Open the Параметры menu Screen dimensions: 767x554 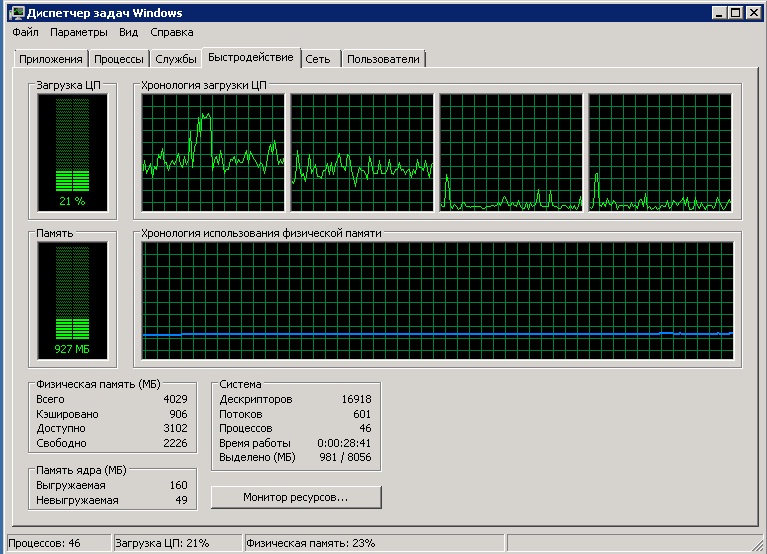(x=79, y=32)
